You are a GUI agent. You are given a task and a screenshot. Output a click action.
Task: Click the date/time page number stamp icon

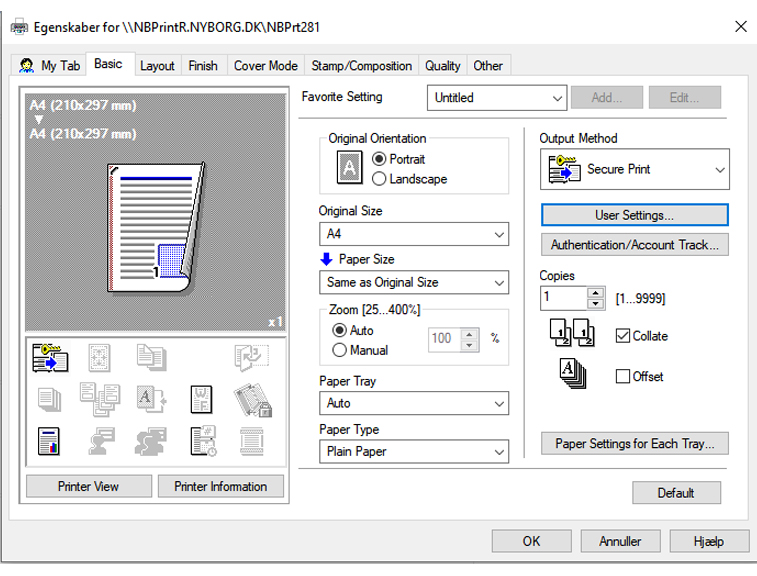point(201,440)
